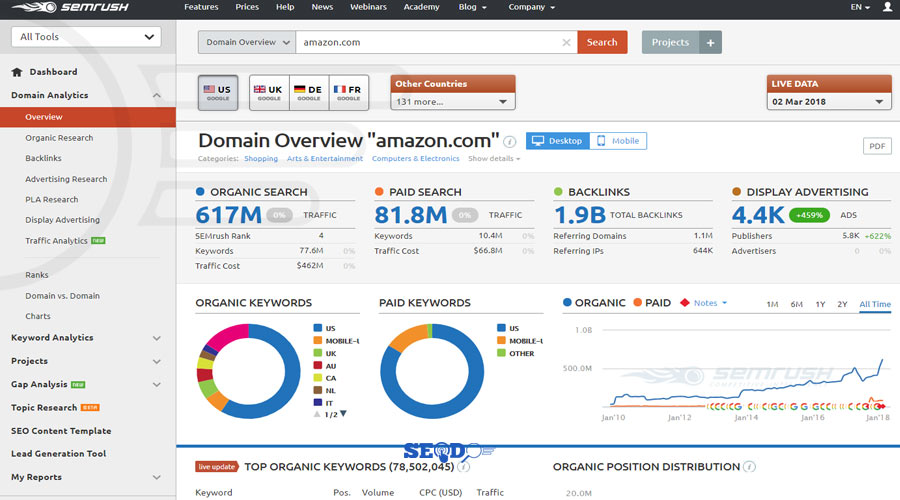Viewport: 900px width, 500px height.
Task: Click the Projects button
Action: coord(670,42)
